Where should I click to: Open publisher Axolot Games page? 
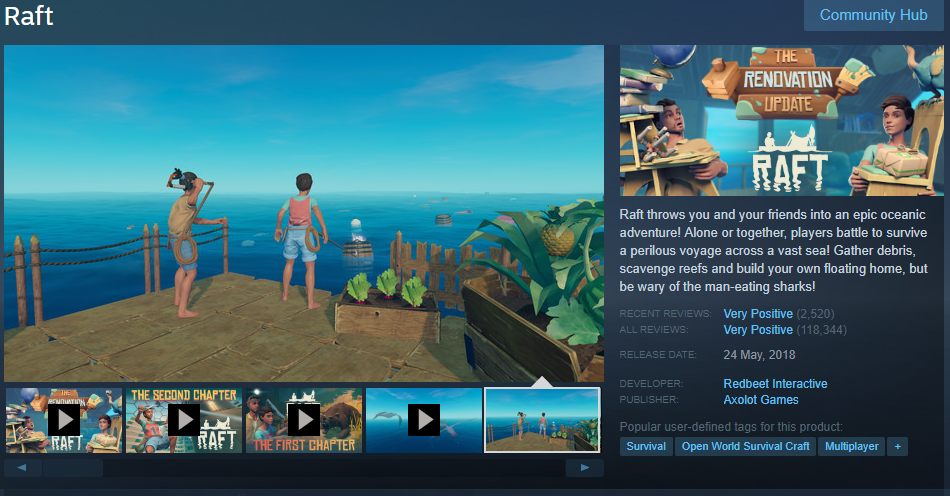761,400
